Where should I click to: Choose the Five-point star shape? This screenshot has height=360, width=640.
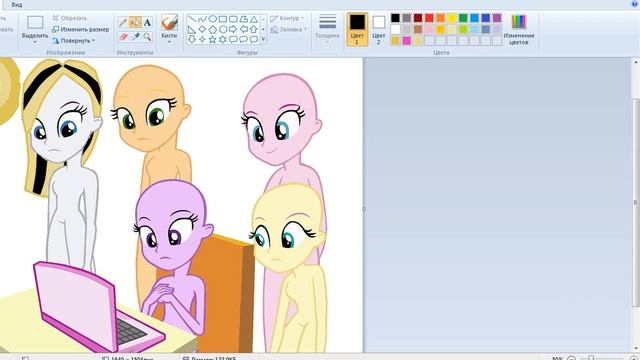(x=213, y=40)
